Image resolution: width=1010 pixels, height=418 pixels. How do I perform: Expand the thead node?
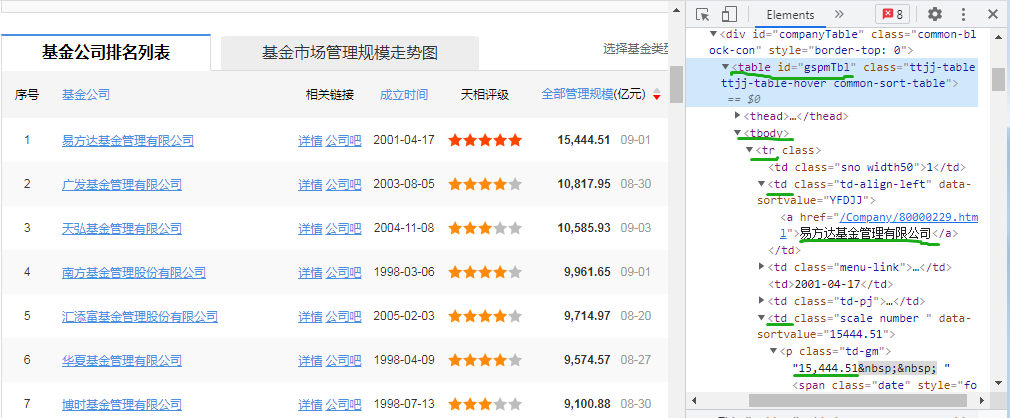[x=738, y=116]
